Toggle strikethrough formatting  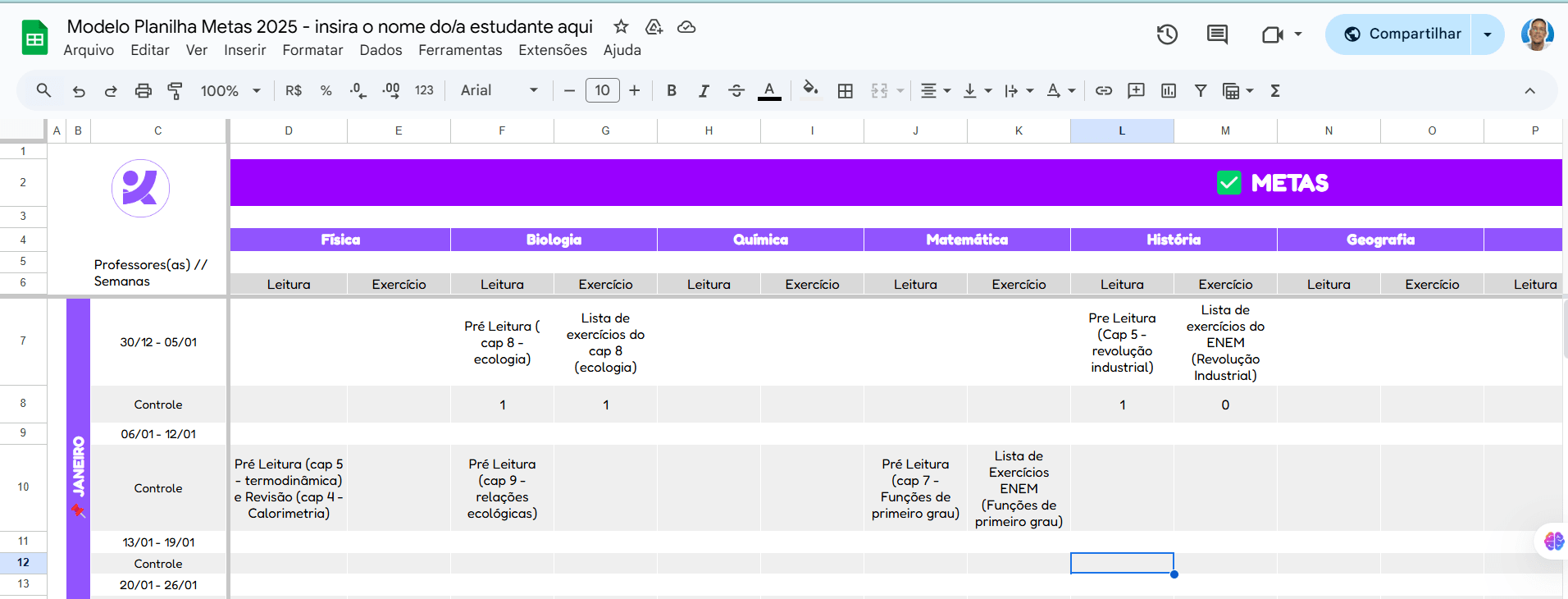(x=736, y=90)
